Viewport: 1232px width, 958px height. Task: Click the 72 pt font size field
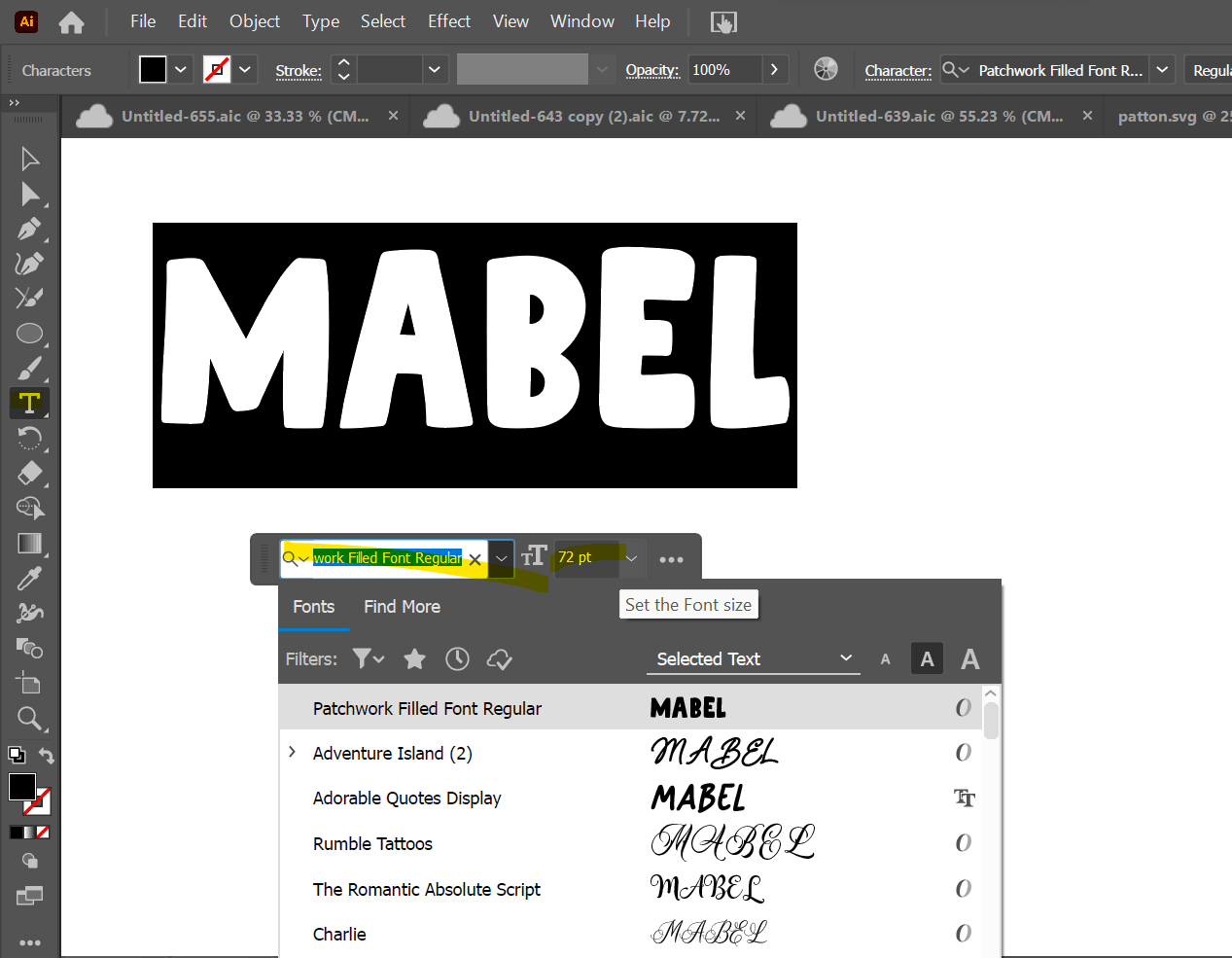583,558
